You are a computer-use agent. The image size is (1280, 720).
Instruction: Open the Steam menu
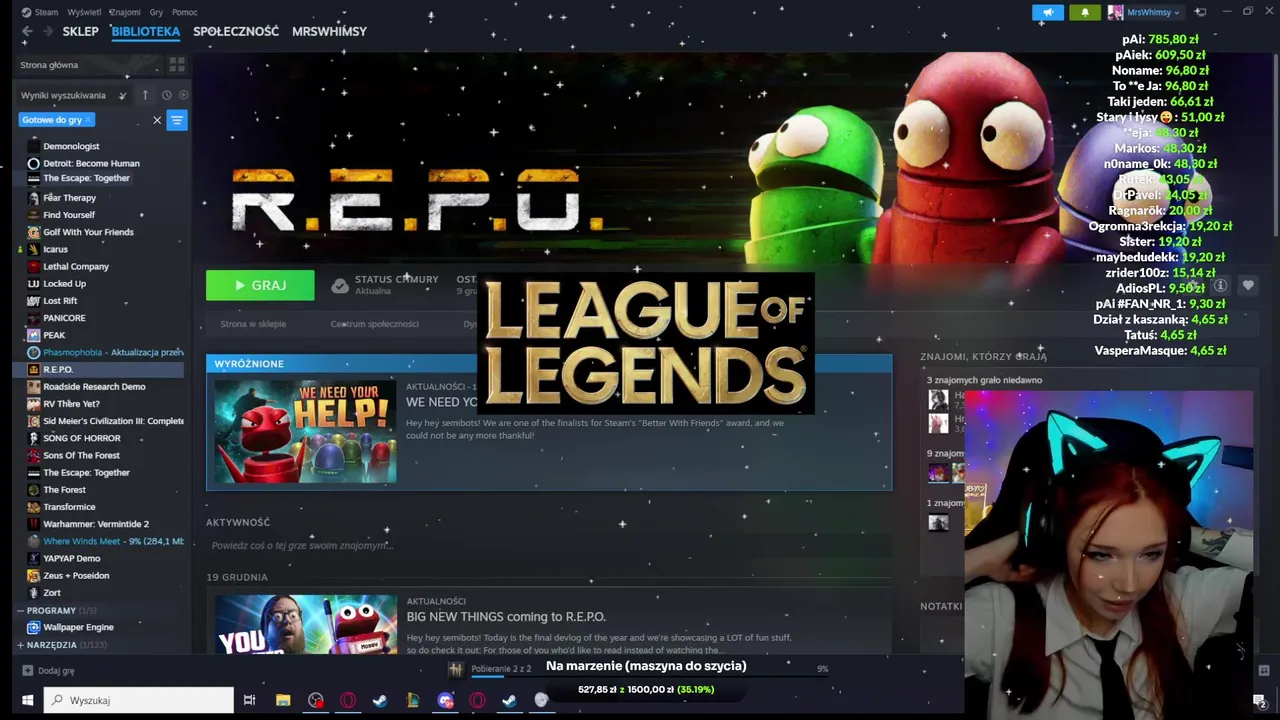tap(46, 12)
